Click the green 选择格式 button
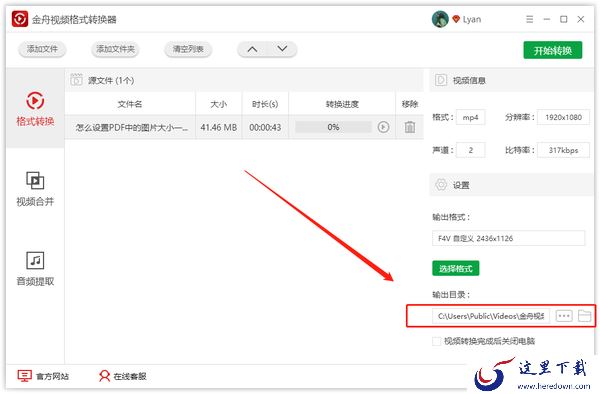 point(455,268)
